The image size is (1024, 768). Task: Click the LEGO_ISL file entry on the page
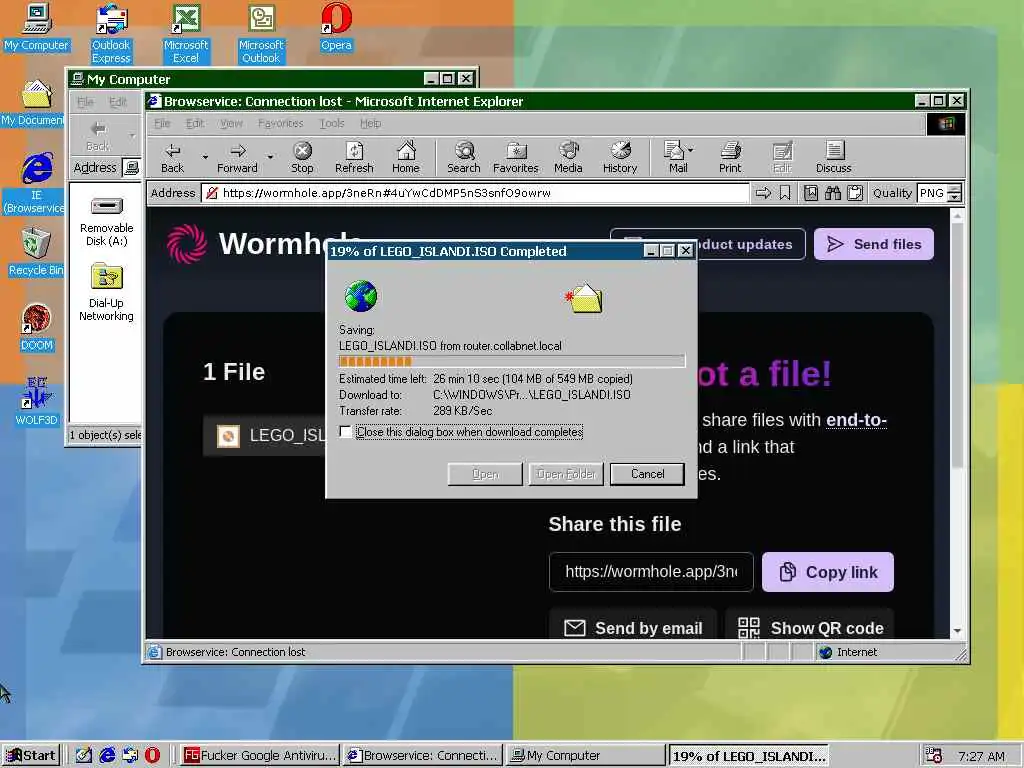(264, 436)
